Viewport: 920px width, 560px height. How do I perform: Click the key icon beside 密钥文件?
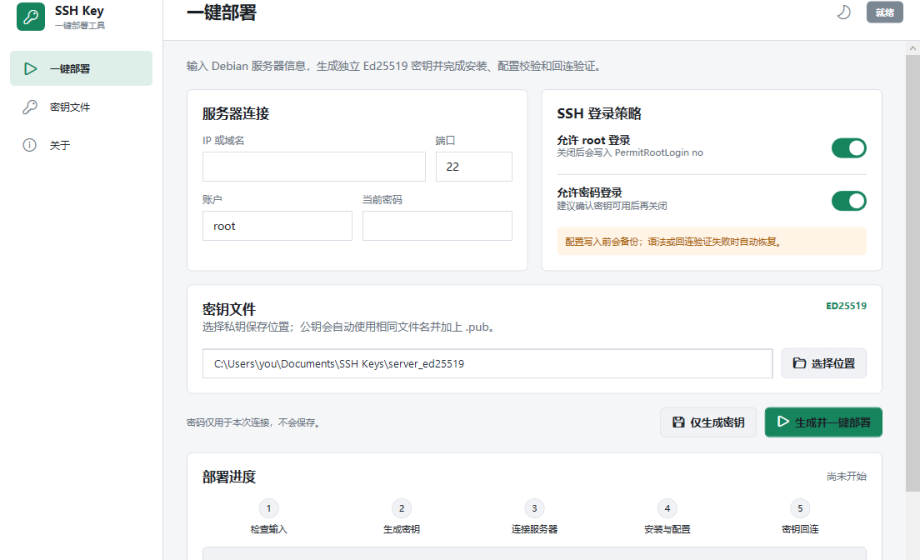30,107
